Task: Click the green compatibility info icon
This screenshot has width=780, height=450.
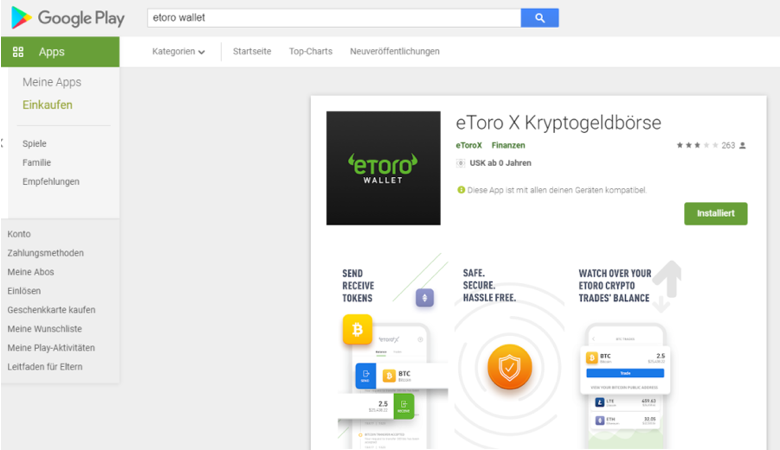Action: tap(461, 189)
